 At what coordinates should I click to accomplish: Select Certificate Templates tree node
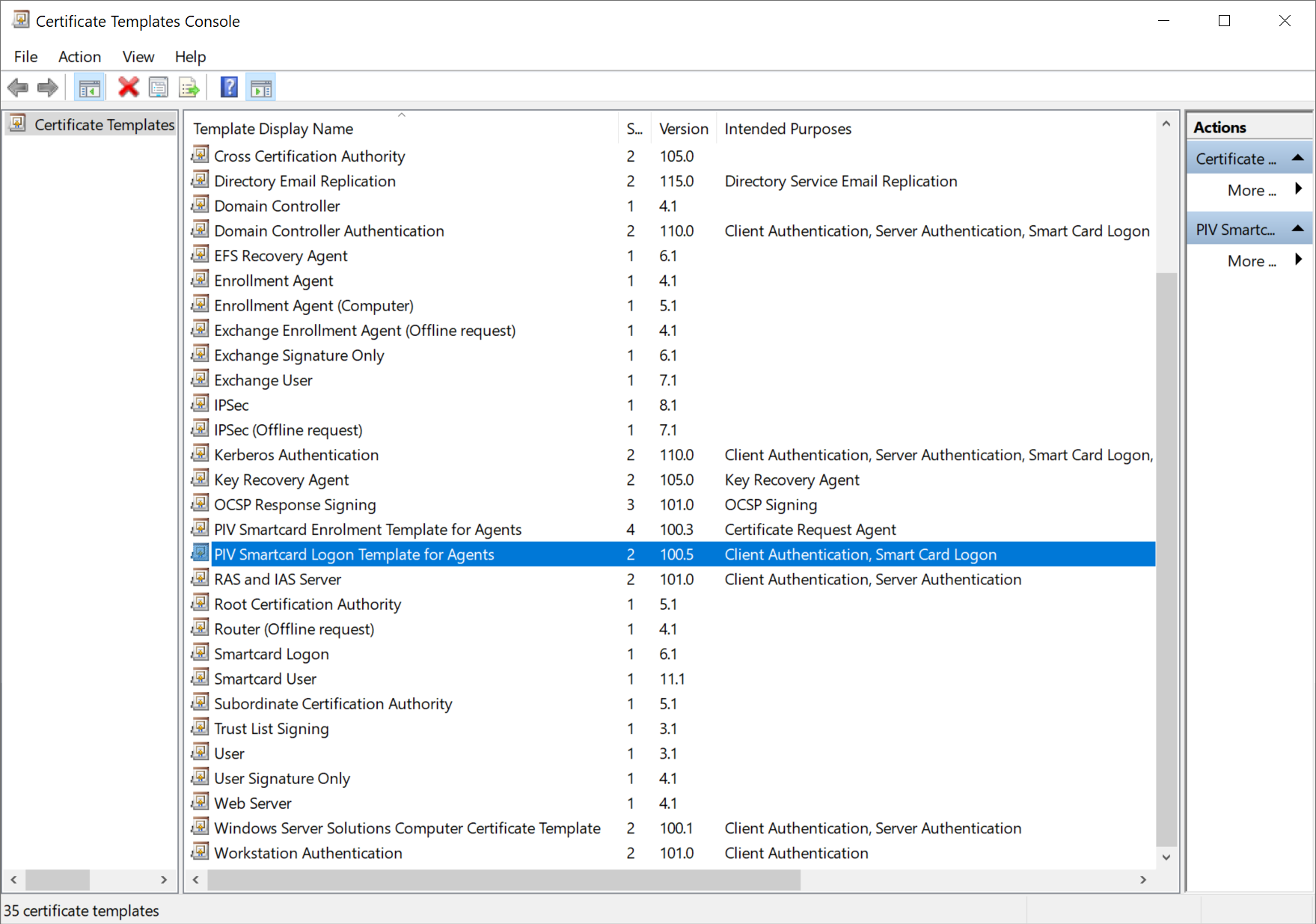coord(104,125)
